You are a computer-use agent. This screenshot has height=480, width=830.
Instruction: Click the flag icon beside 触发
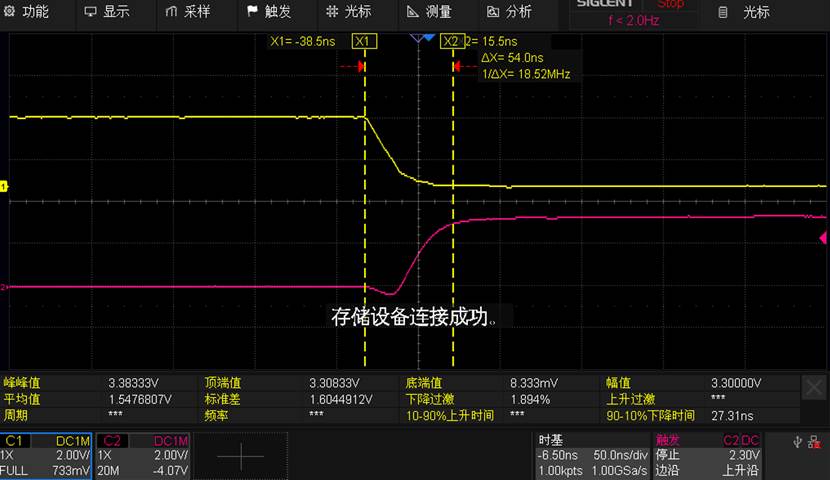point(252,11)
